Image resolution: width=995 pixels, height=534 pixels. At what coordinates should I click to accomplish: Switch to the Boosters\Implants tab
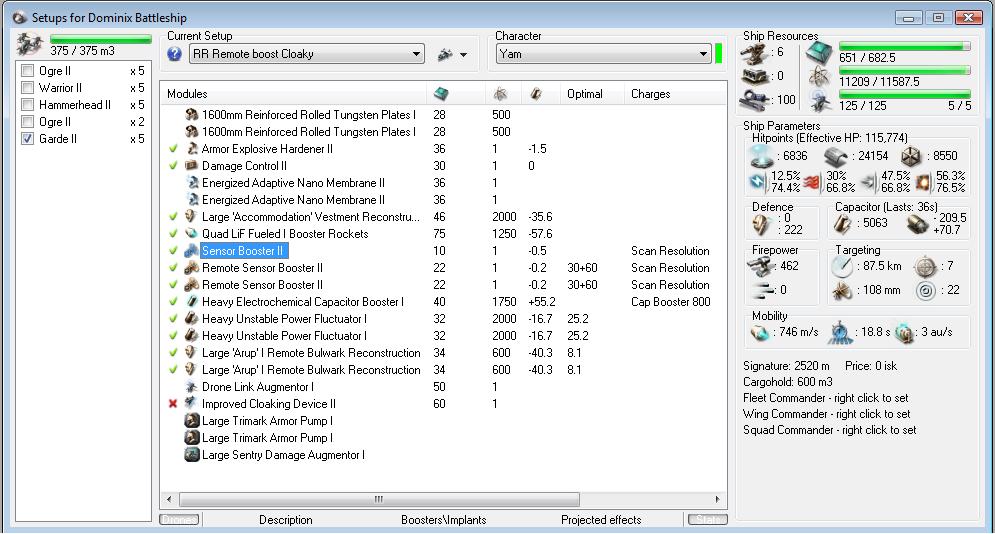pyautogui.click(x=444, y=520)
